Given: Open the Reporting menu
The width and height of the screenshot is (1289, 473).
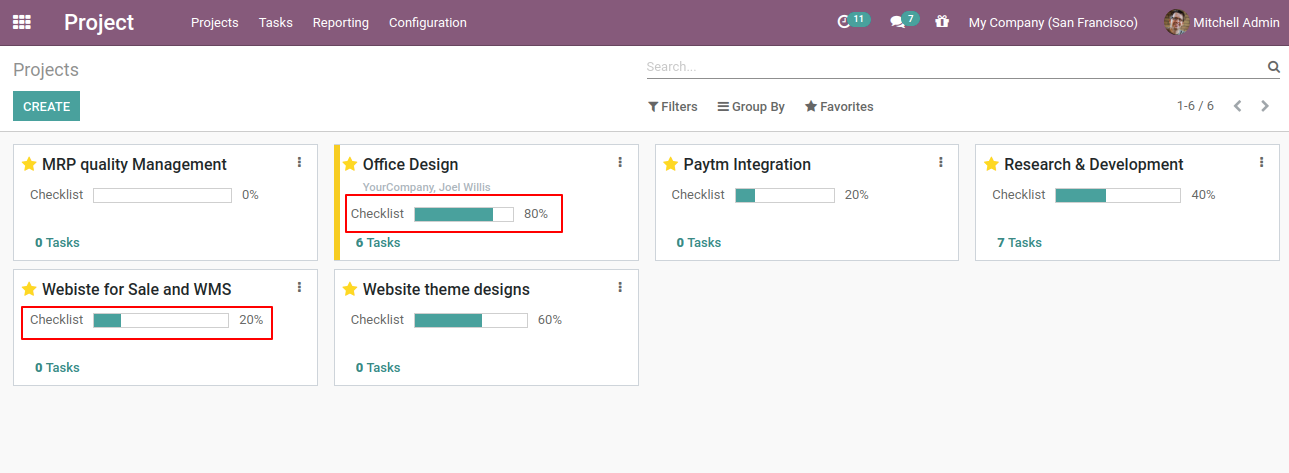Looking at the screenshot, I should [x=340, y=22].
